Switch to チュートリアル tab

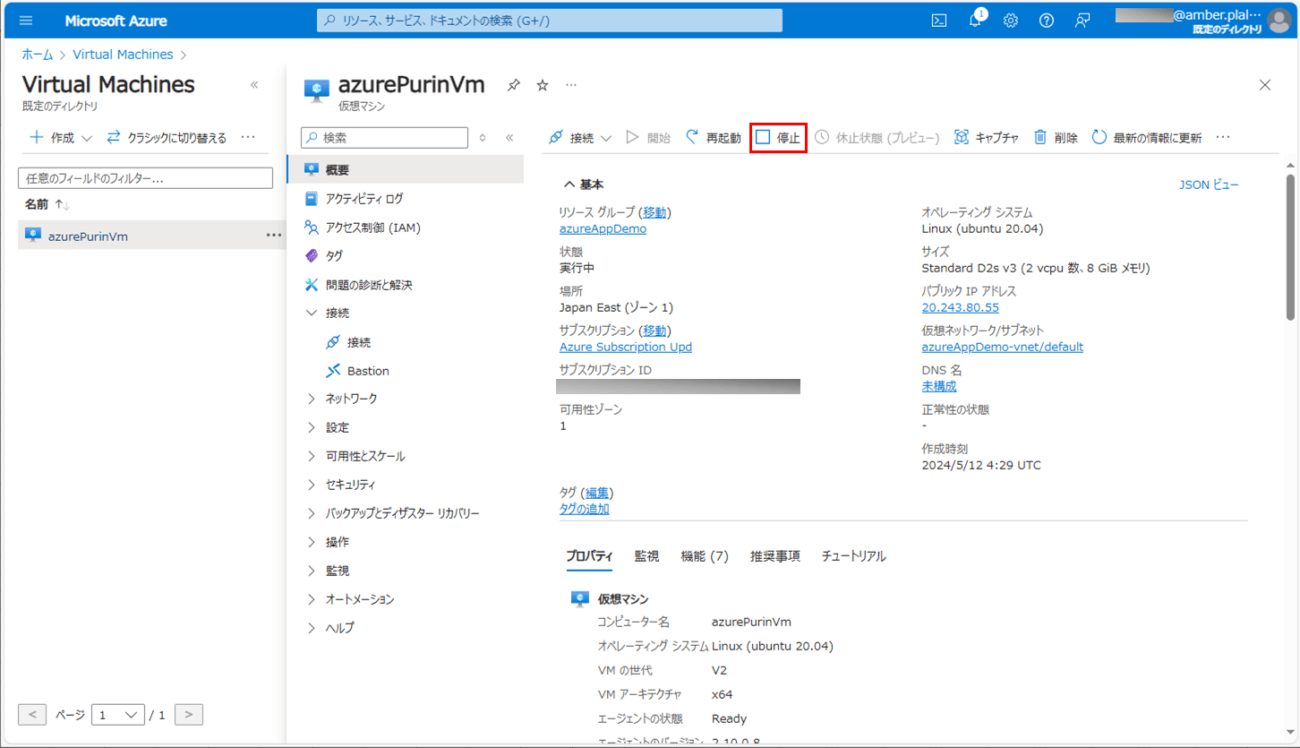[853, 557]
